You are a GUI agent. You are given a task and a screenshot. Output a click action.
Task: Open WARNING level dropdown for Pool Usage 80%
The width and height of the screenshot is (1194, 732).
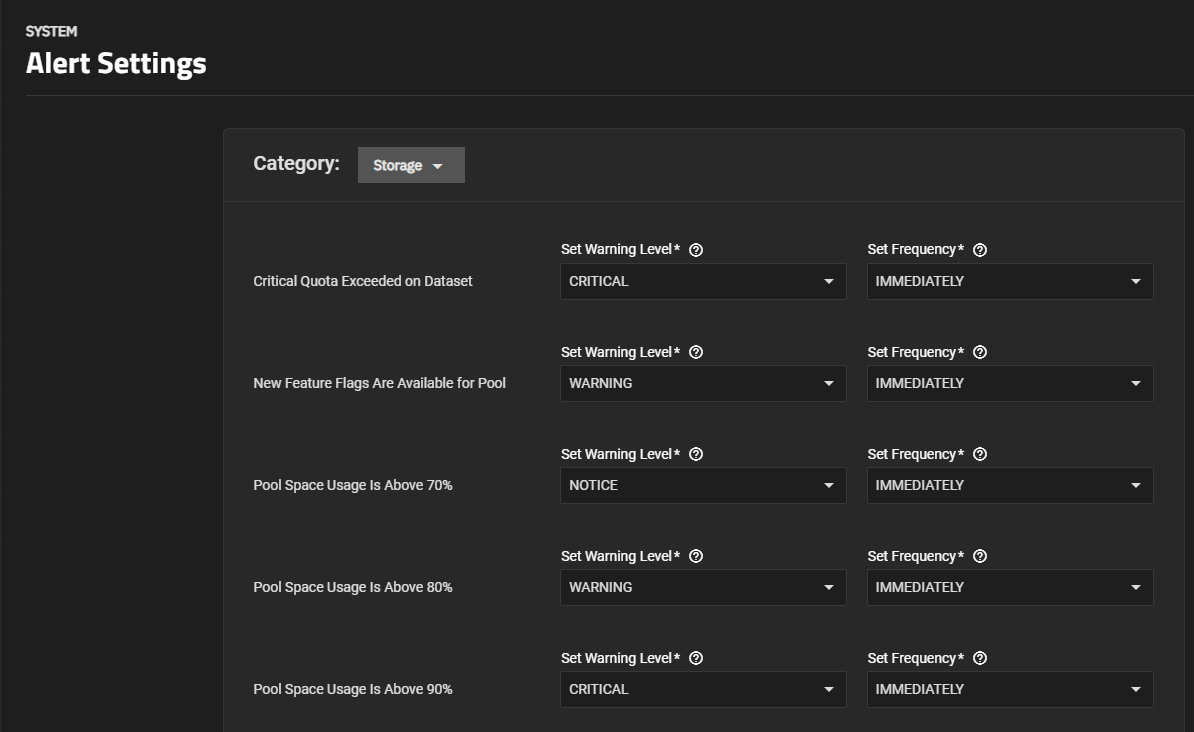click(x=703, y=588)
